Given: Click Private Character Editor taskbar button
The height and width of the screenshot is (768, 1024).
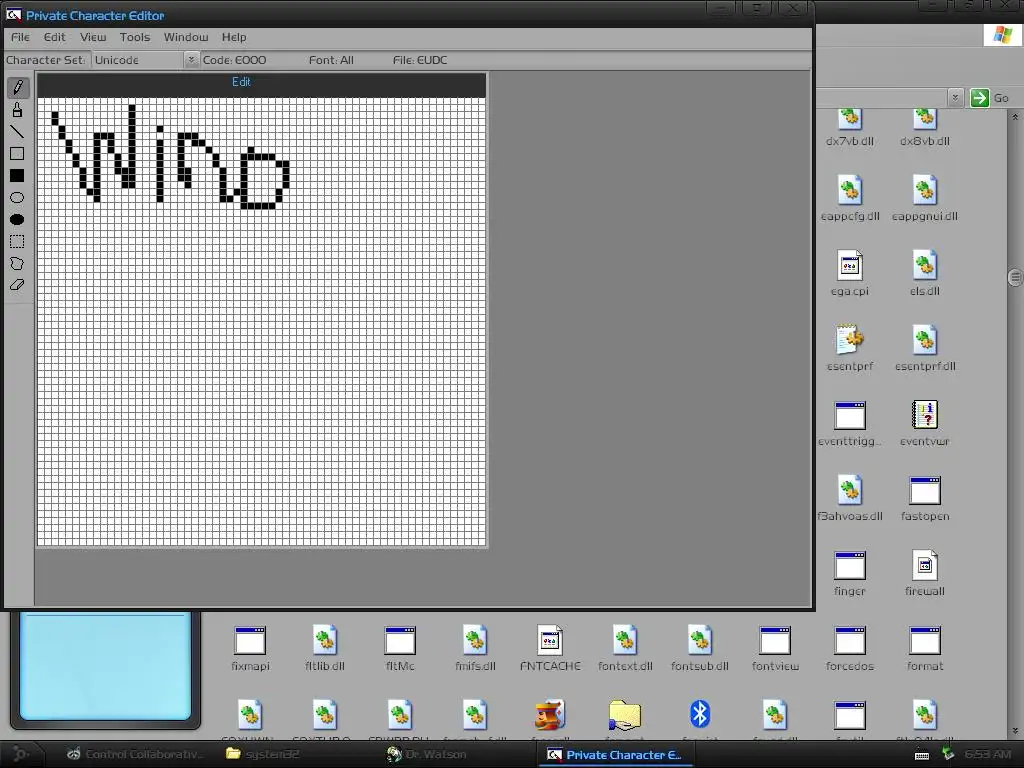Looking at the screenshot, I should click(615, 755).
